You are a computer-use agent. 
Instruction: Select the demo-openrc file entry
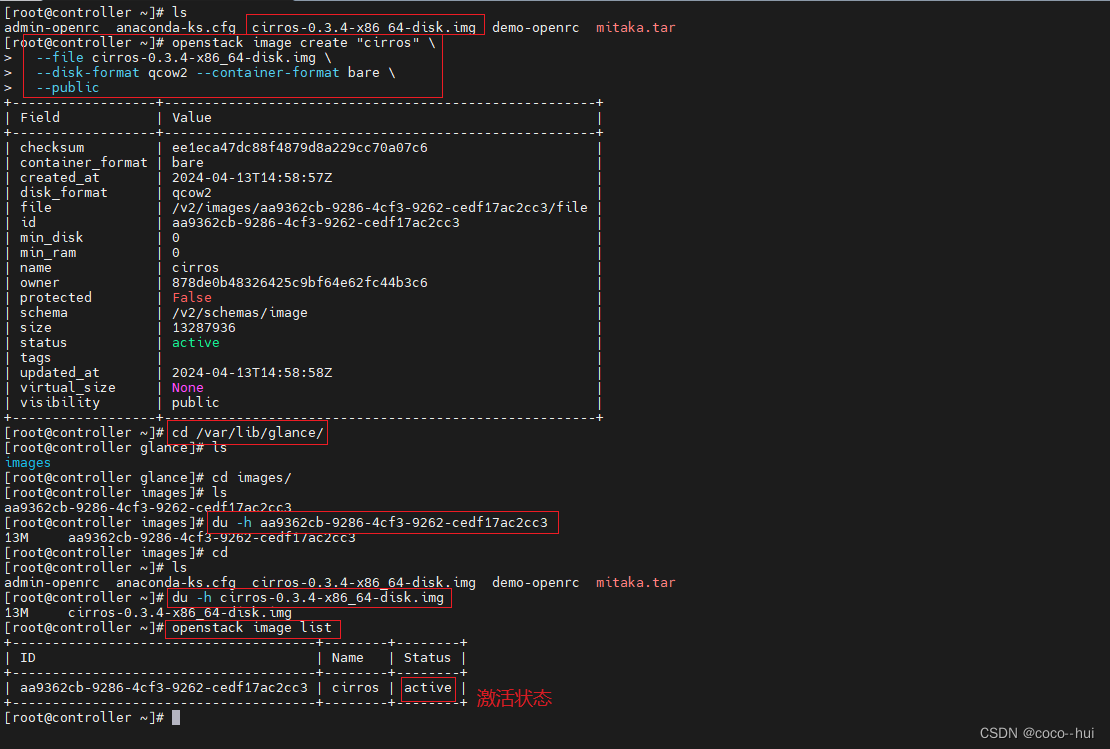tap(535, 27)
